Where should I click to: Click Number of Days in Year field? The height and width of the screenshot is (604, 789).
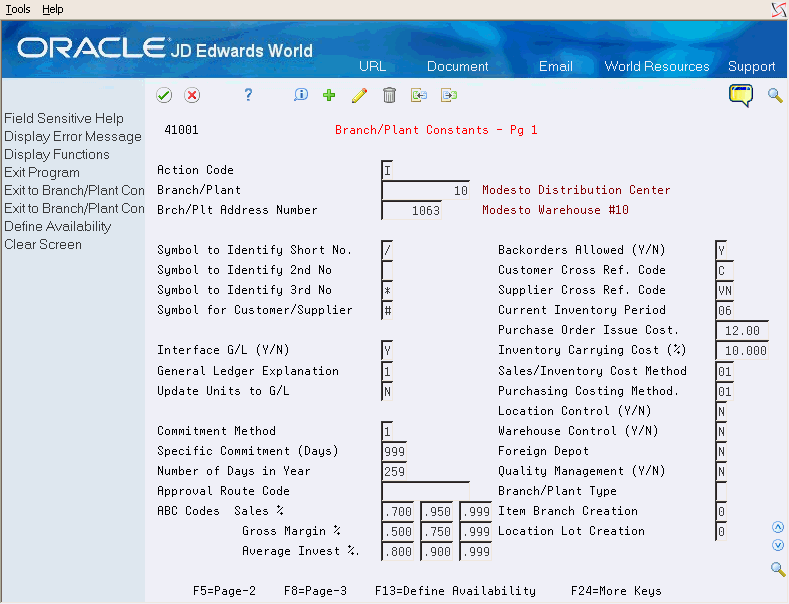(x=394, y=472)
